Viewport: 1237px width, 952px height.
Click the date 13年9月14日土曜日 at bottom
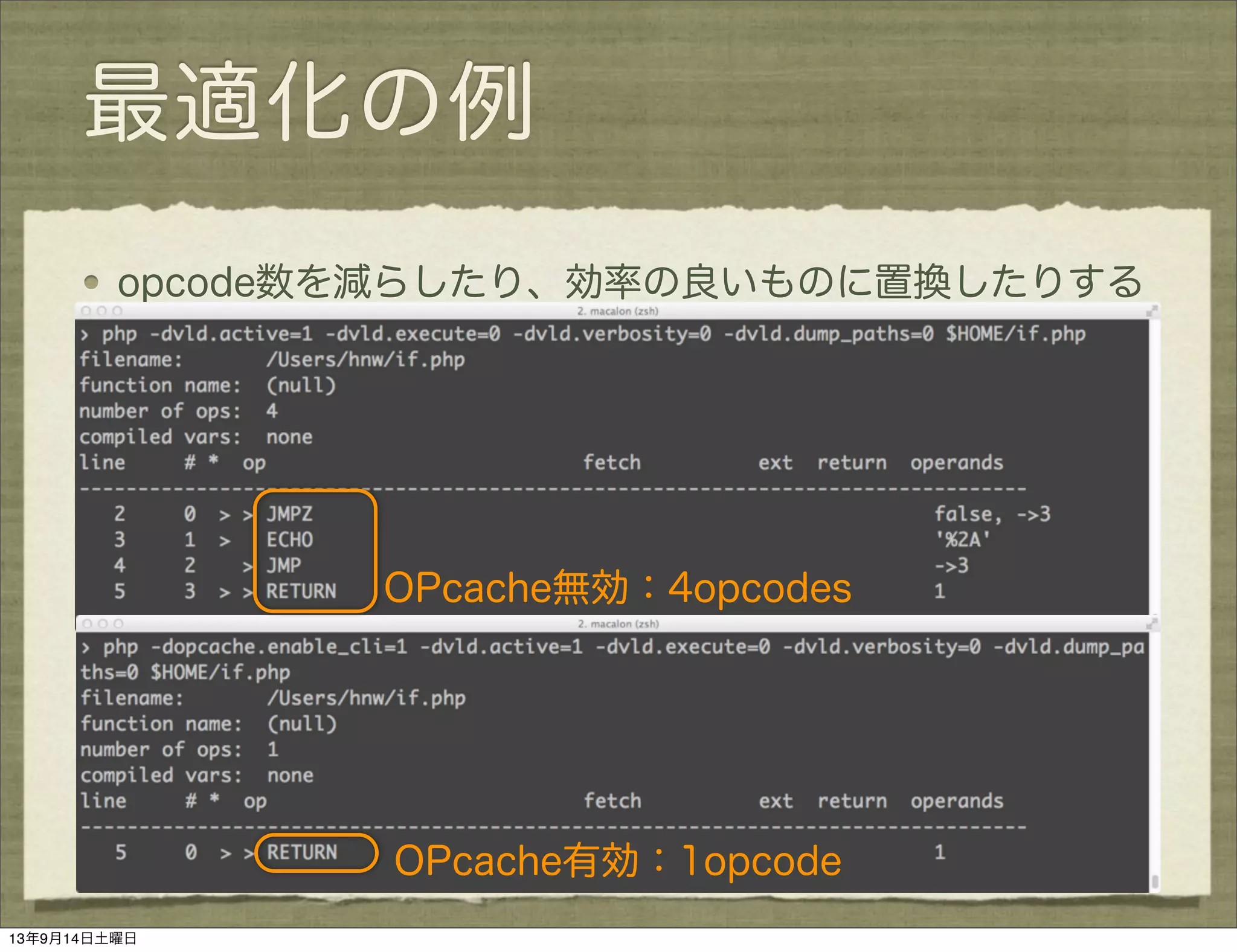(x=73, y=938)
